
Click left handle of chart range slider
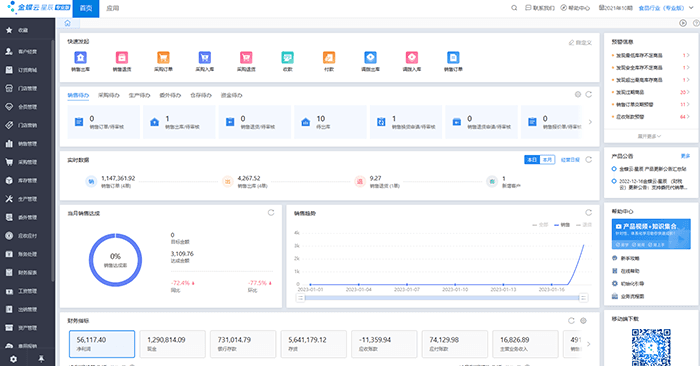coord(301,298)
